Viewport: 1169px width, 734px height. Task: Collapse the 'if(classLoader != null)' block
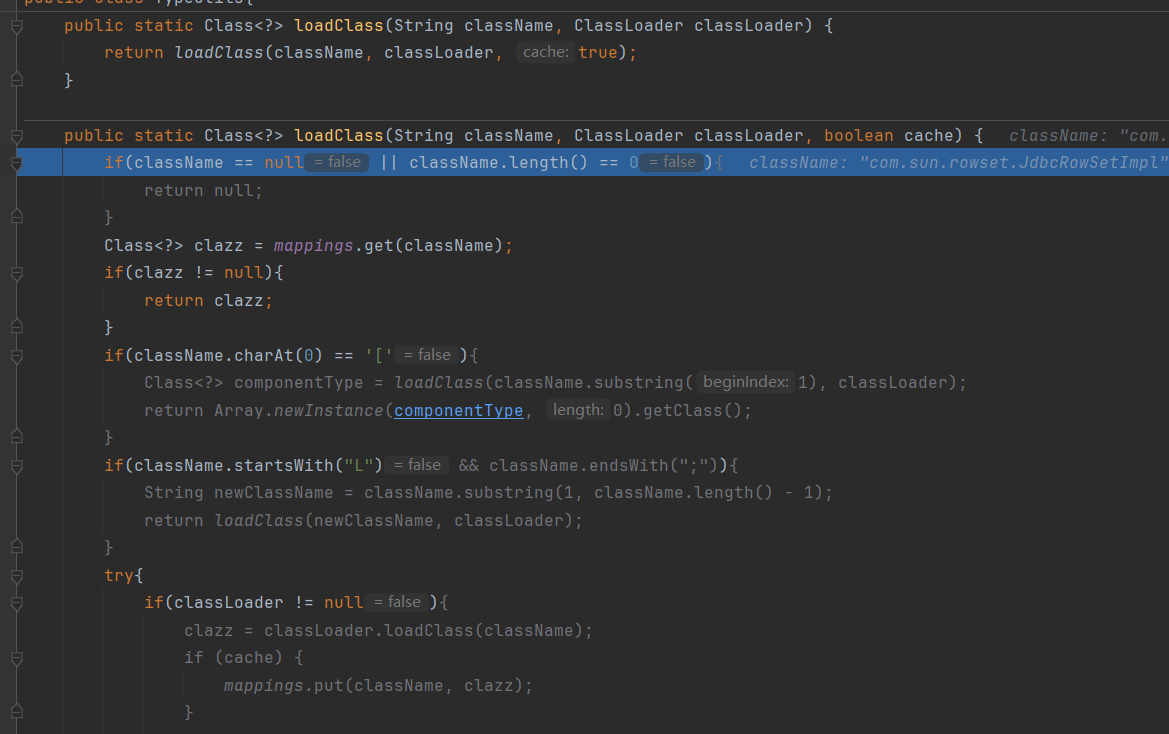[16, 604]
